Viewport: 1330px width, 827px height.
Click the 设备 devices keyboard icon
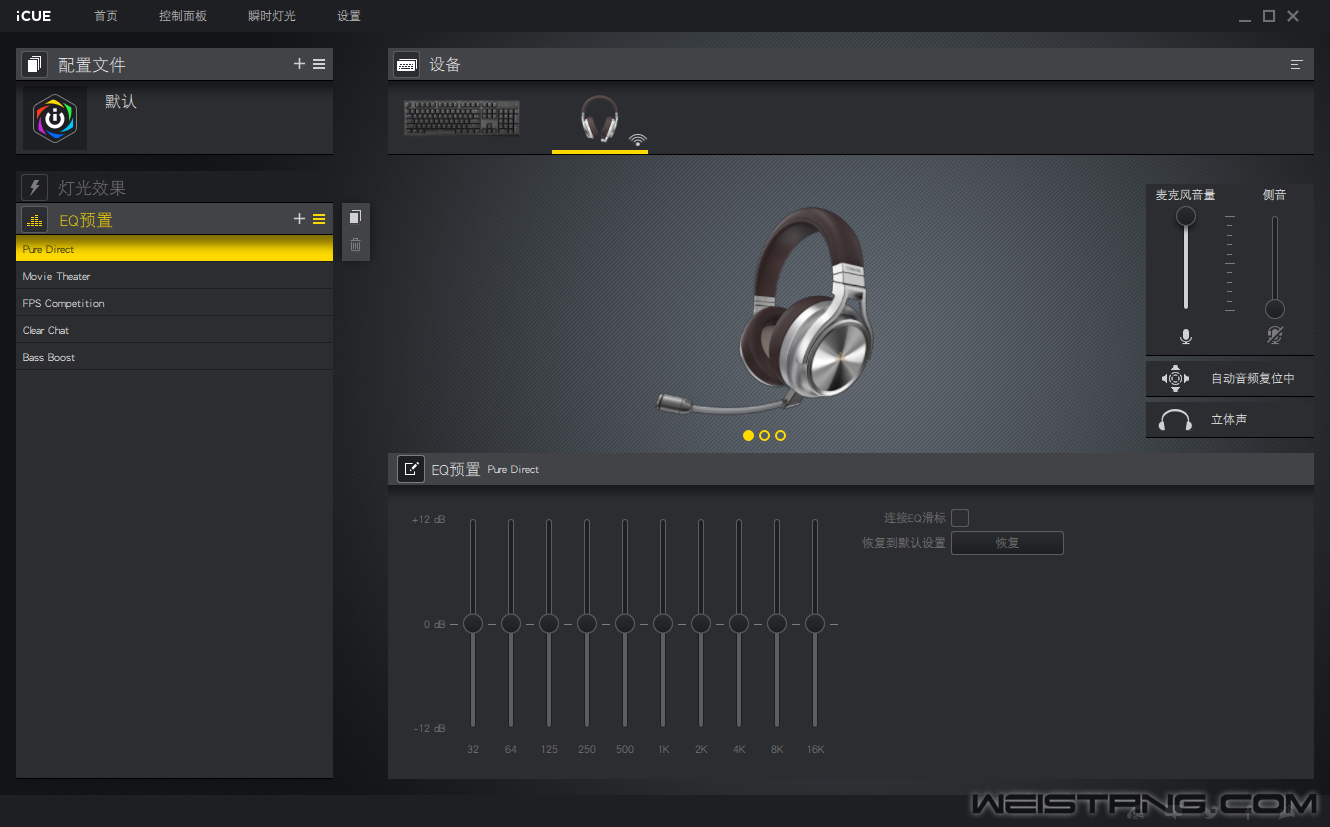[406, 64]
